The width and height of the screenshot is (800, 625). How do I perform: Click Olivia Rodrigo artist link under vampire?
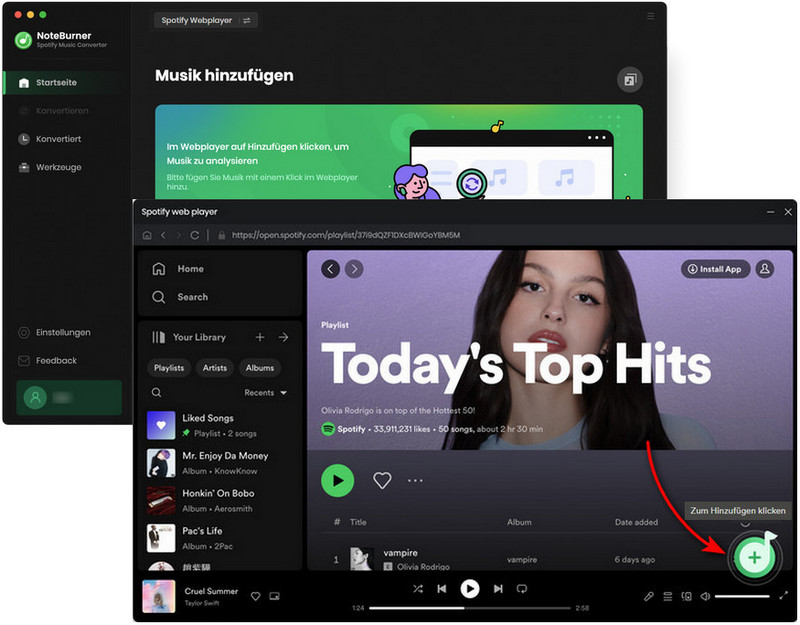(423, 566)
